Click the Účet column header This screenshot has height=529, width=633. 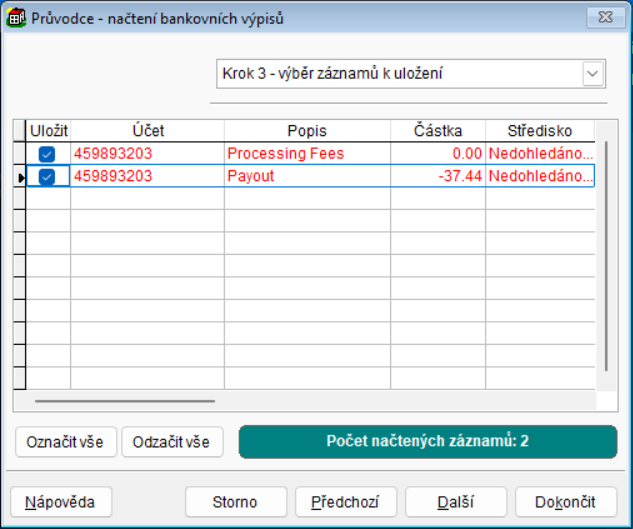(147, 131)
